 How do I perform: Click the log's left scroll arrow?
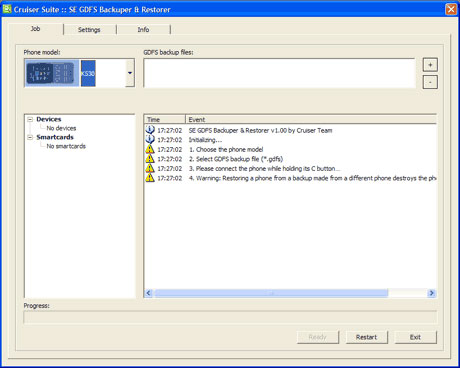(x=149, y=293)
